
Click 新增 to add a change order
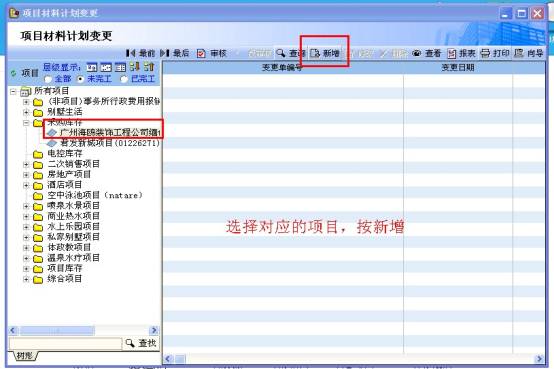click(325, 53)
